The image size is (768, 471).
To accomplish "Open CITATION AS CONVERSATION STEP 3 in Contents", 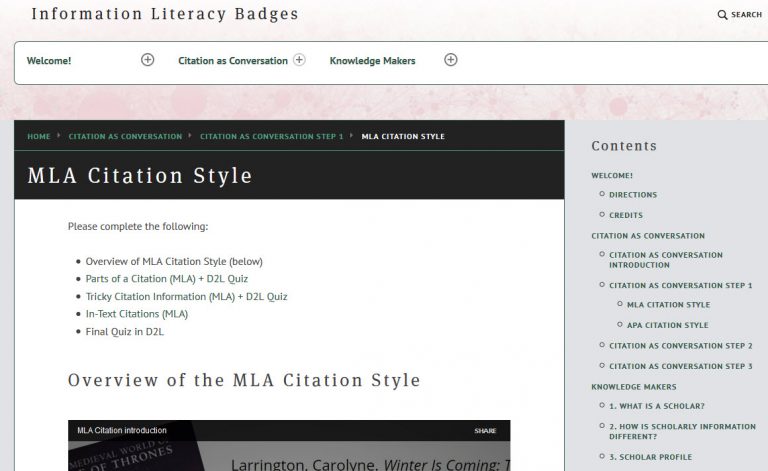I will (680, 366).
